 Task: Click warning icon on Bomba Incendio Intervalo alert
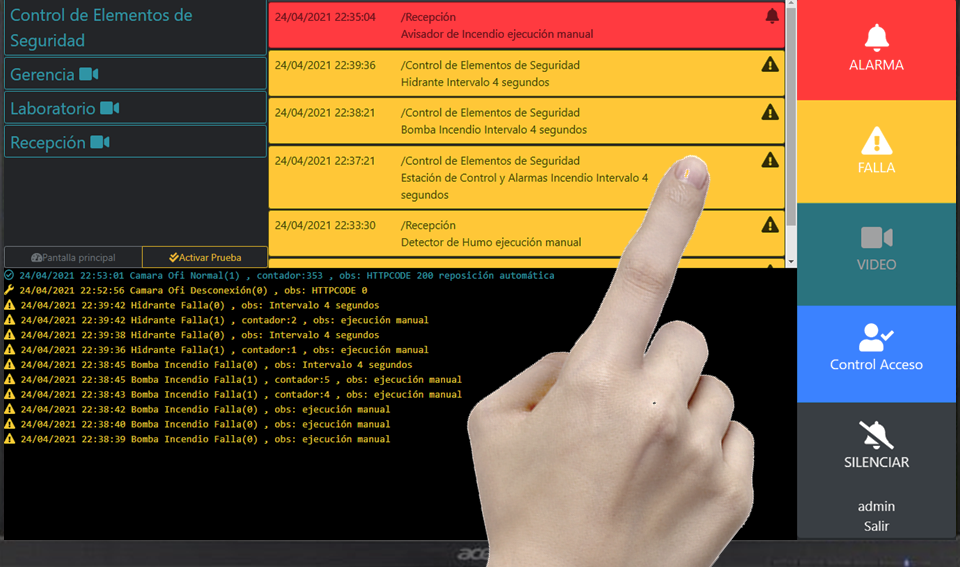pyautogui.click(x=770, y=112)
